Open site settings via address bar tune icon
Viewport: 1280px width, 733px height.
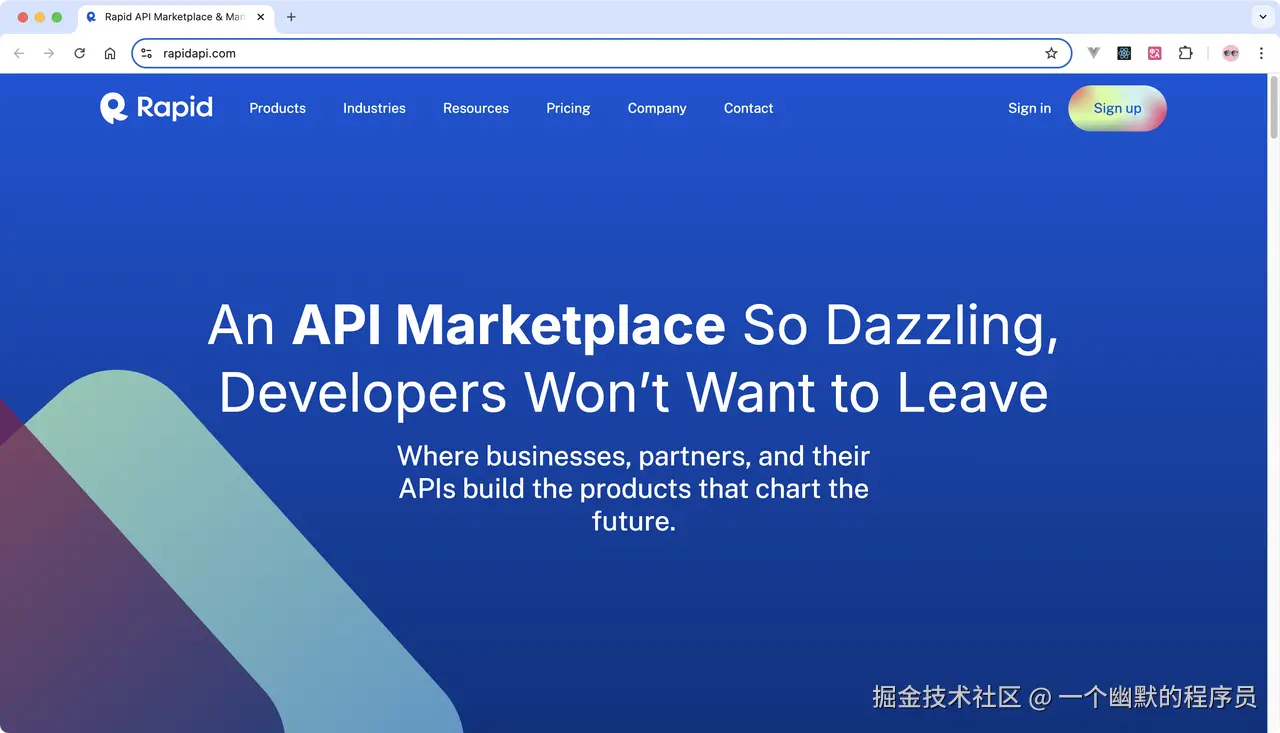(x=146, y=52)
